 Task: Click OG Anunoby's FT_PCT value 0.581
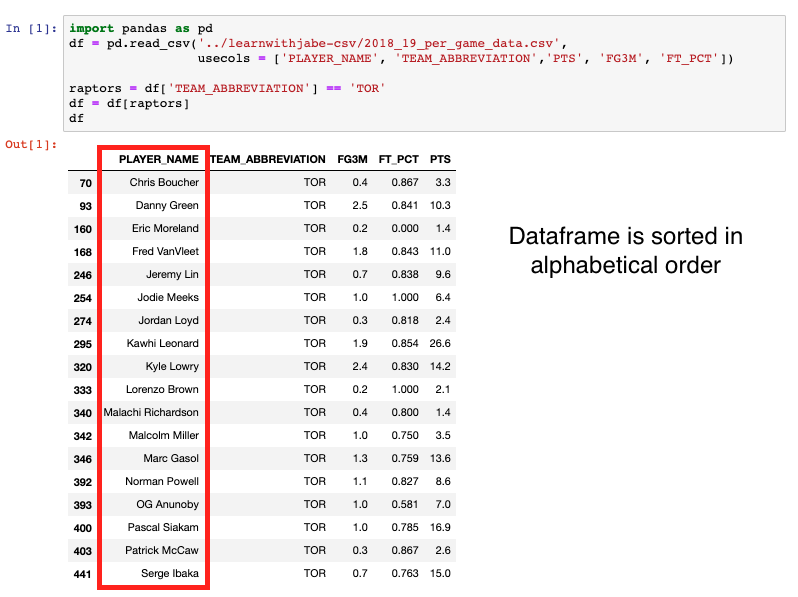[x=405, y=504]
